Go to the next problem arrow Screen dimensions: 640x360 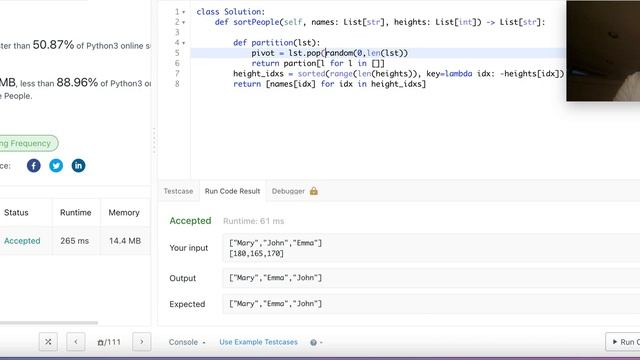point(142,342)
